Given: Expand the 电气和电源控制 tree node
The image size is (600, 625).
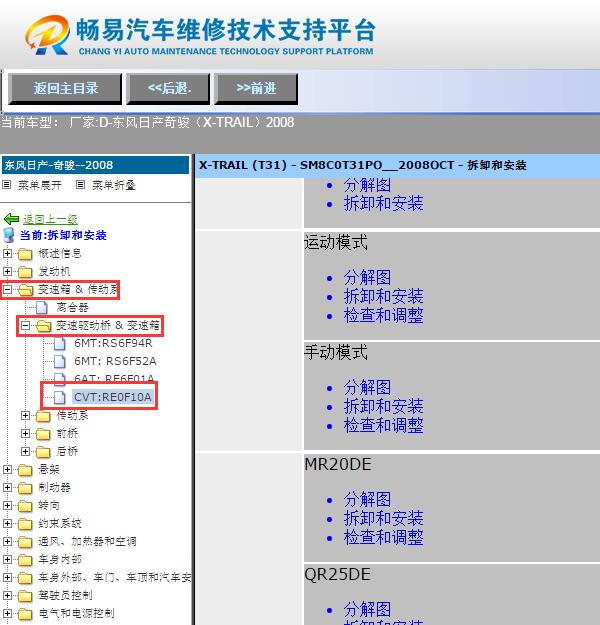Looking at the screenshot, I should coord(7,613).
